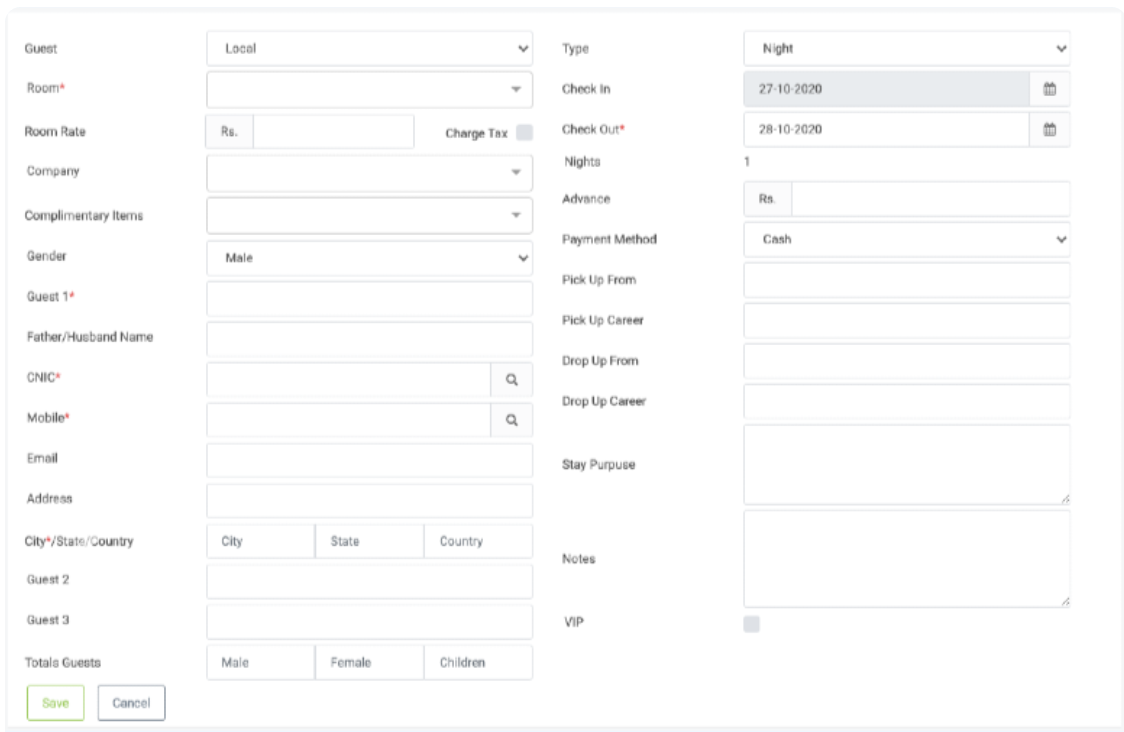1124x732 pixels.
Task: Enable the Charge Tax checkbox
Action: tap(525, 132)
